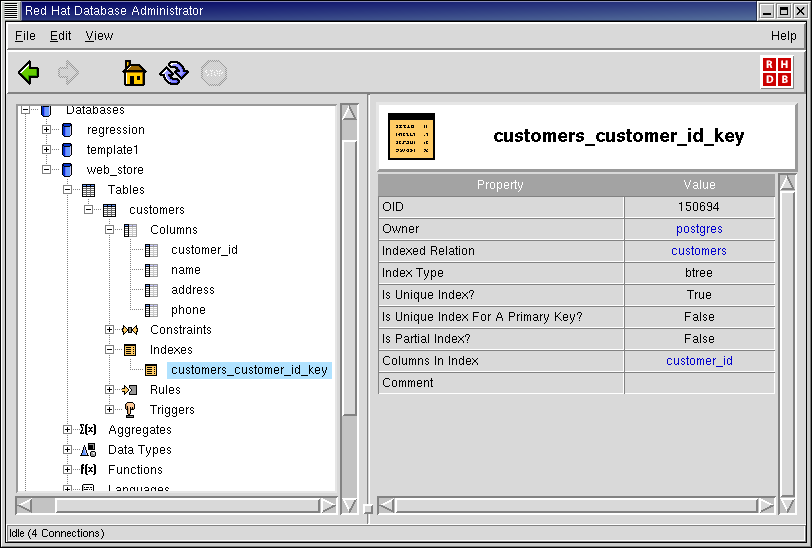This screenshot has height=548, width=812.
Task: Expand the regression database node
Action: click(47, 129)
